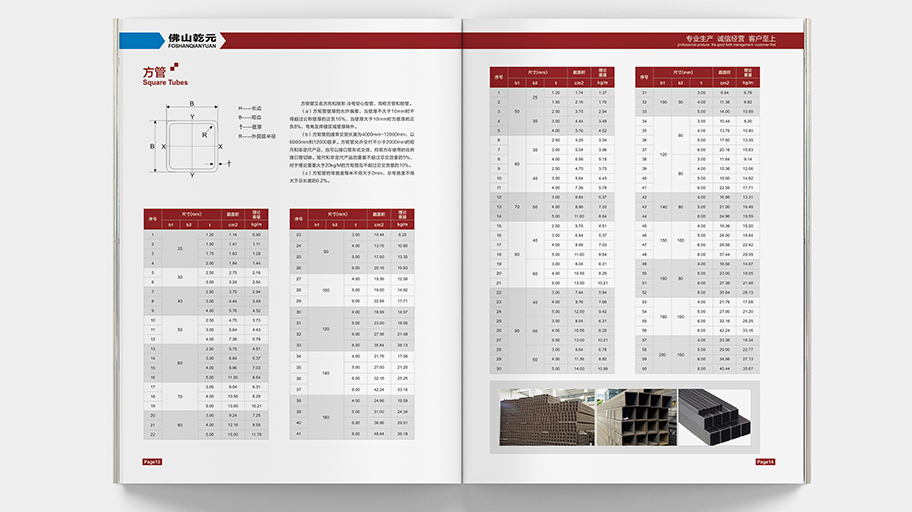This screenshot has width=912, height=512.
Task: Click the '140' size cell in left page's second table
Action: 326,373
